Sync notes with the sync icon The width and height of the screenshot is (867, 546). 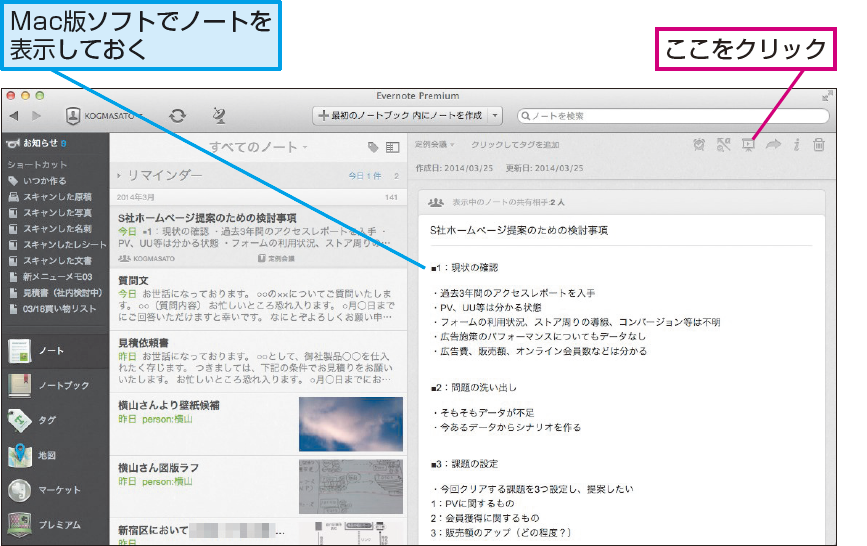pos(177,116)
